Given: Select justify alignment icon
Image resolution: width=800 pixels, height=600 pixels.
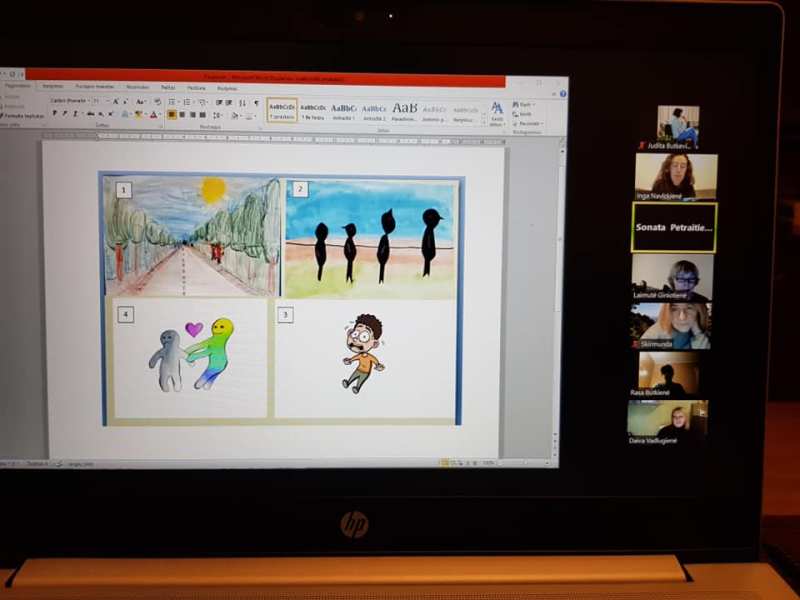Looking at the screenshot, I should (x=203, y=115).
